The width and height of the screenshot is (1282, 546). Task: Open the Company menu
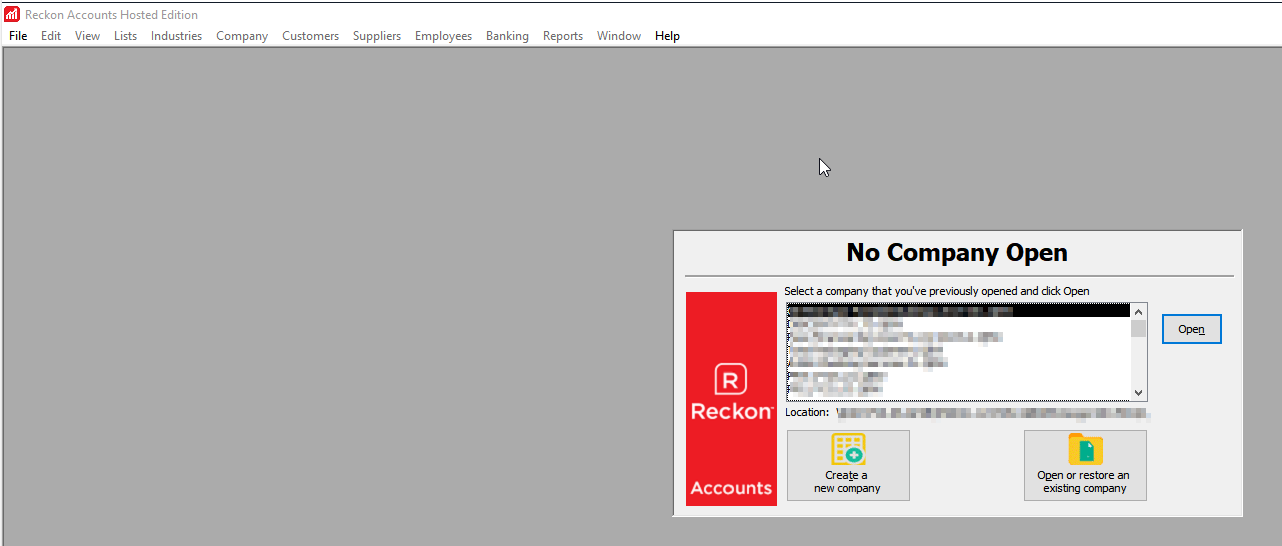coord(242,36)
